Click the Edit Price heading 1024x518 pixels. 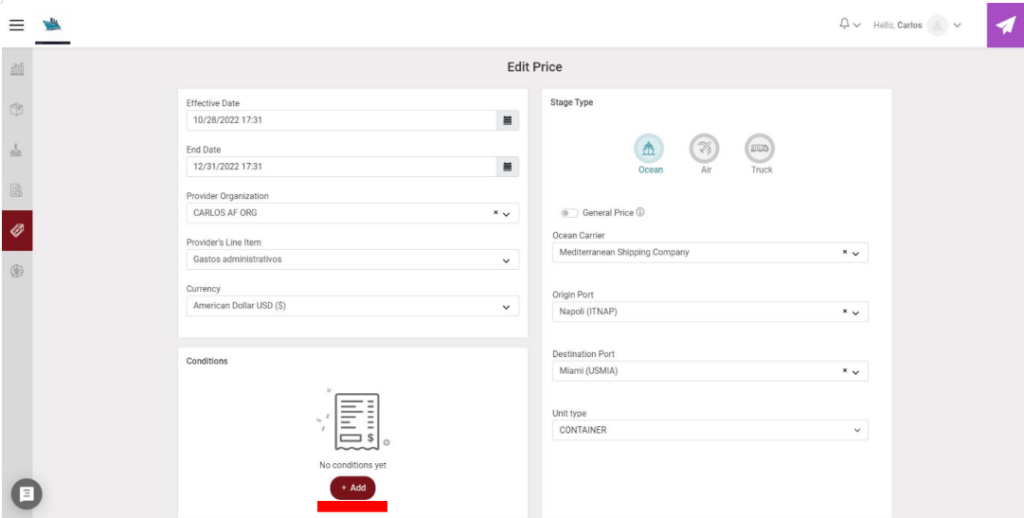tap(534, 67)
